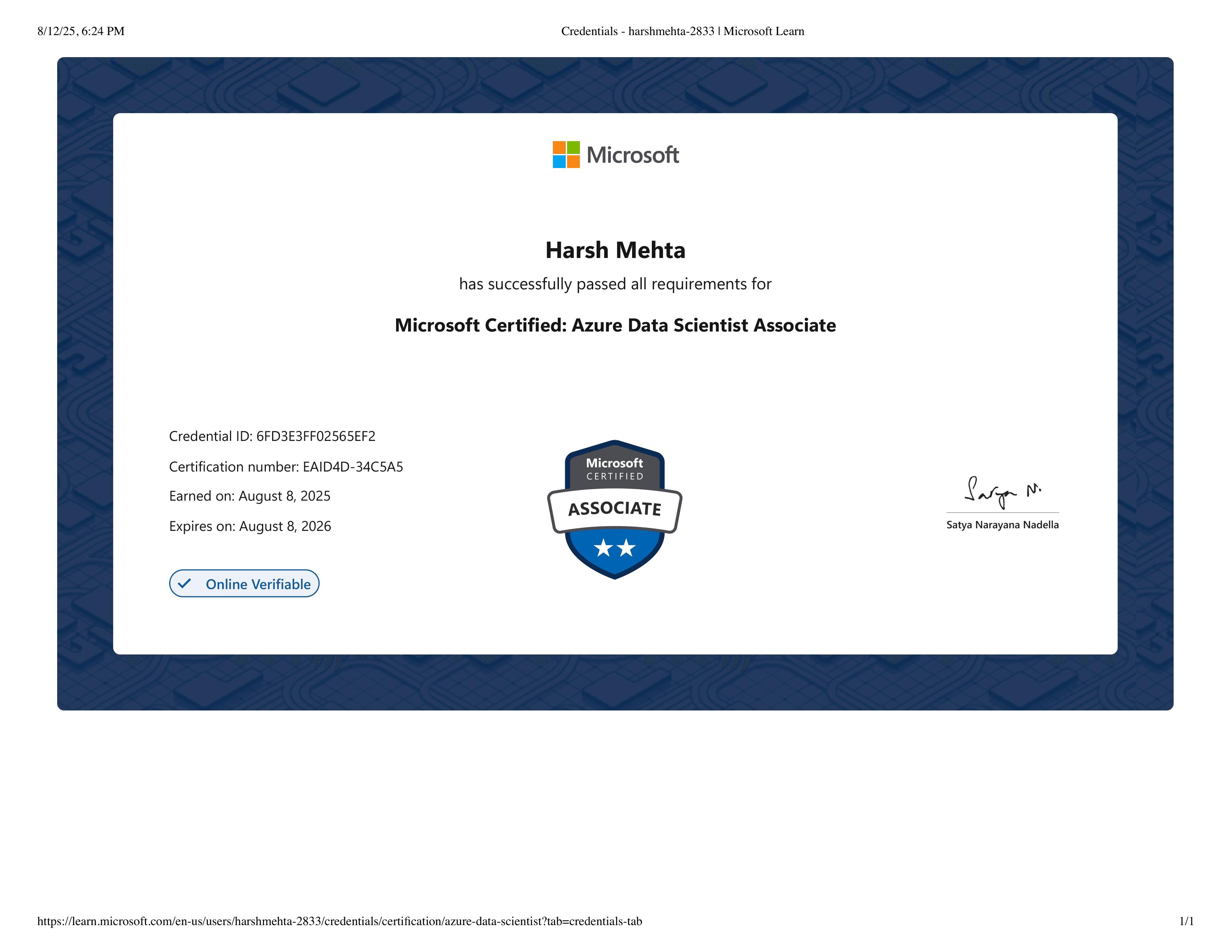Image resolution: width=1232 pixels, height=952 pixels.
Task: Click the Satya Nadella signature image
Action: click(1003, 492)
